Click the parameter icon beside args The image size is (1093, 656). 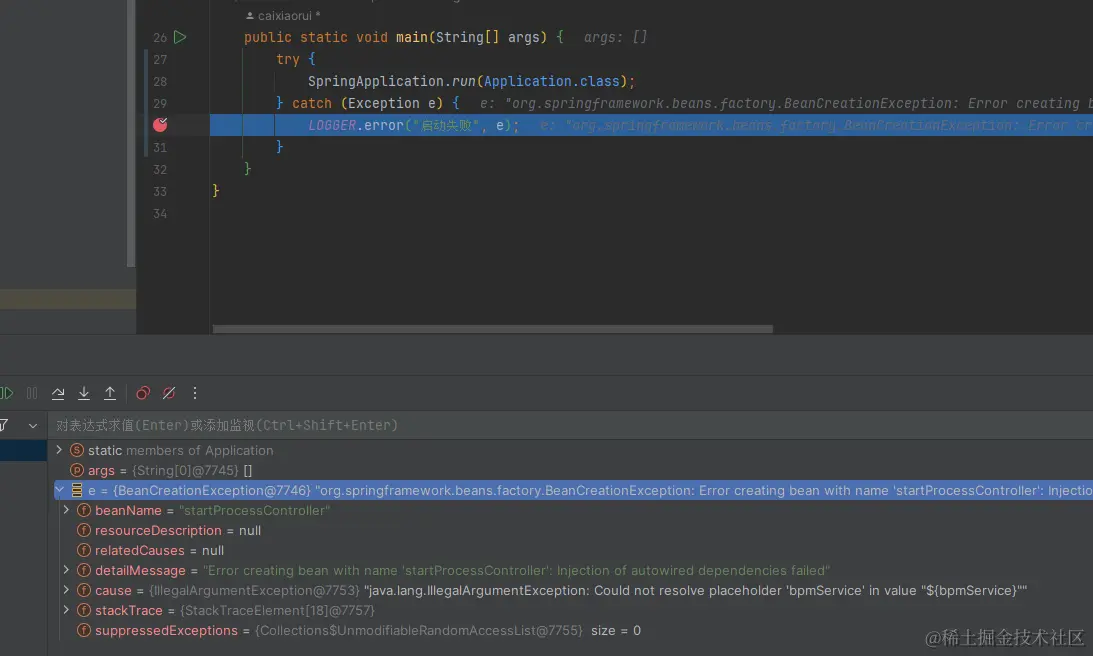(77, 471)
